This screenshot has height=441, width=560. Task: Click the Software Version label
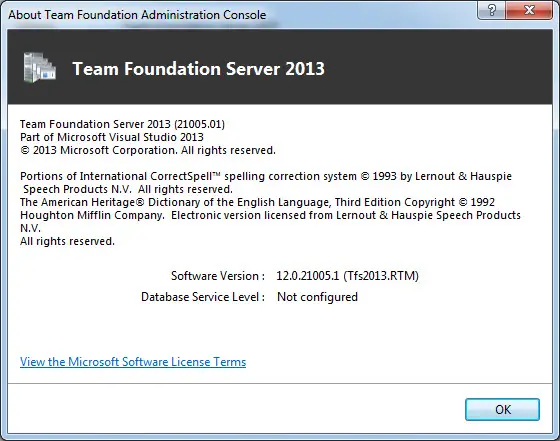point(218,276)
